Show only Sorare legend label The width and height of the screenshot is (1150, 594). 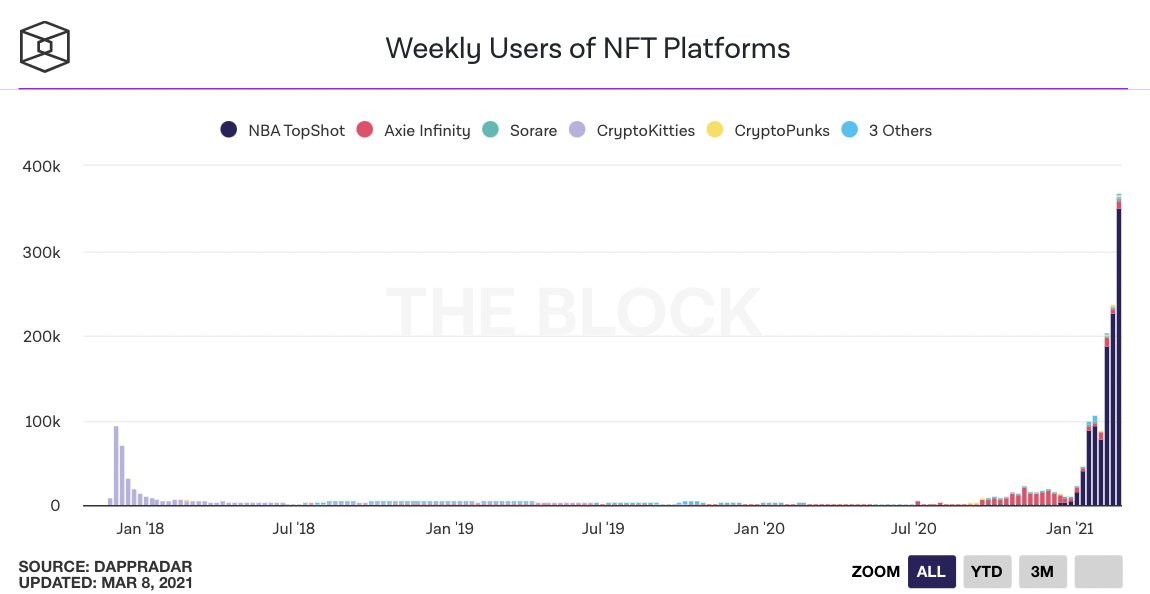coord(533,130)
